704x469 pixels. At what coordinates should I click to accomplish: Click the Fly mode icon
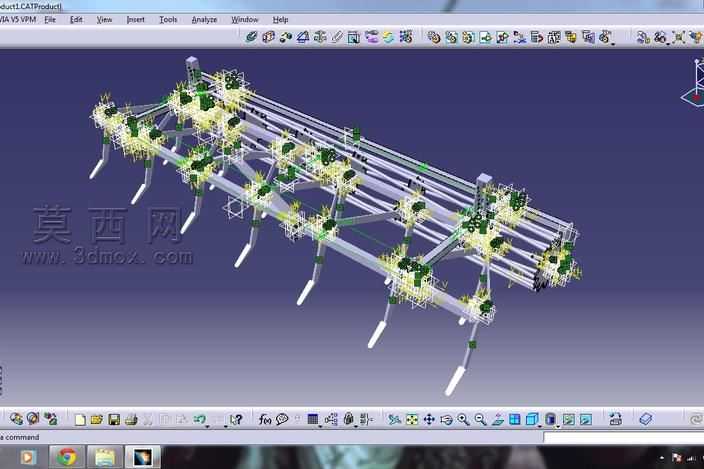click(394, 420)
